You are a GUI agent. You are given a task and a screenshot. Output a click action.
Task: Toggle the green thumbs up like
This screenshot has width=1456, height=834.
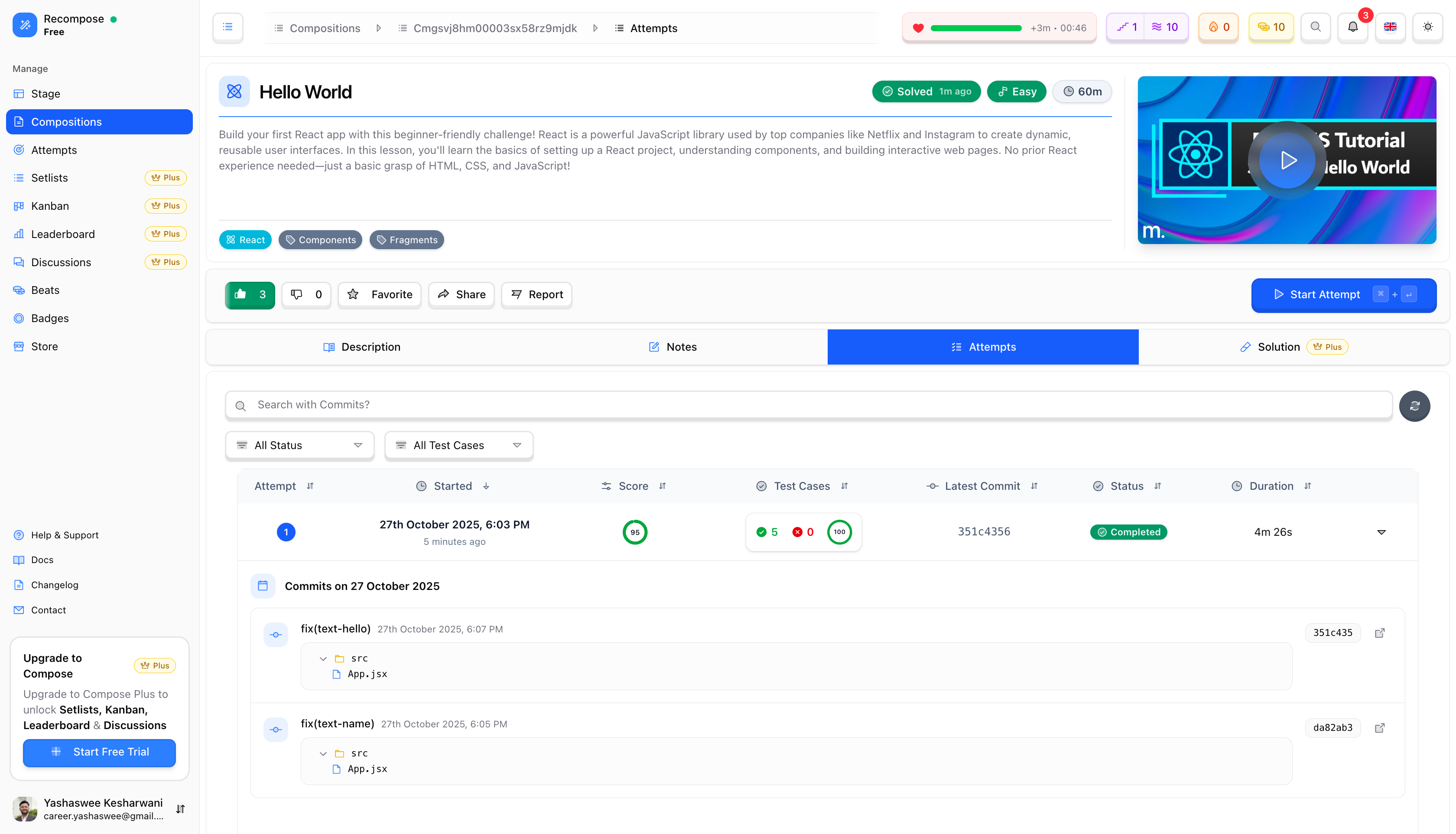[250, 294]
